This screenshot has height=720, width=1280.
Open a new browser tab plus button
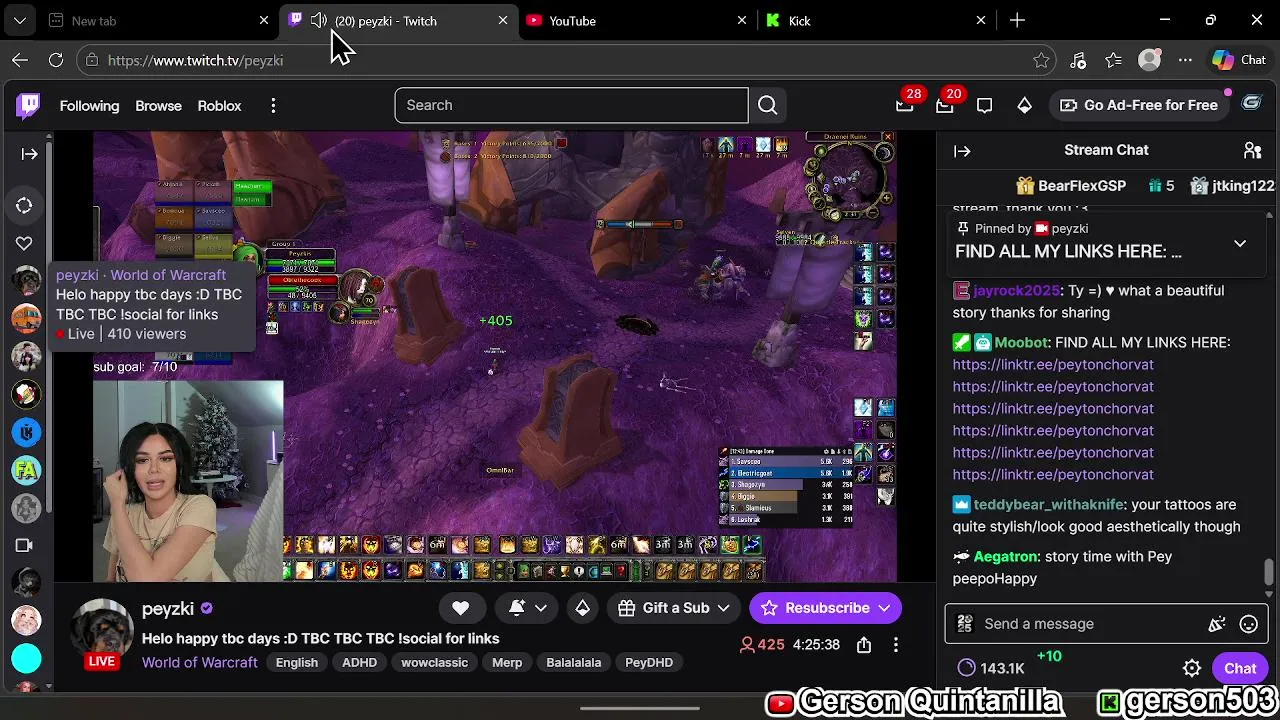click(x=1017, y=20)
